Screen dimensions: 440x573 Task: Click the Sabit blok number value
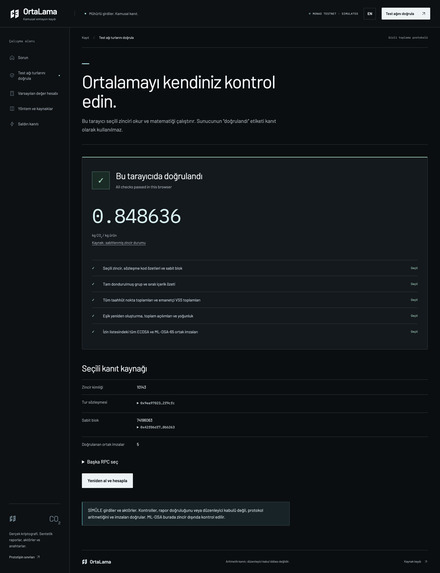point(144,420)
